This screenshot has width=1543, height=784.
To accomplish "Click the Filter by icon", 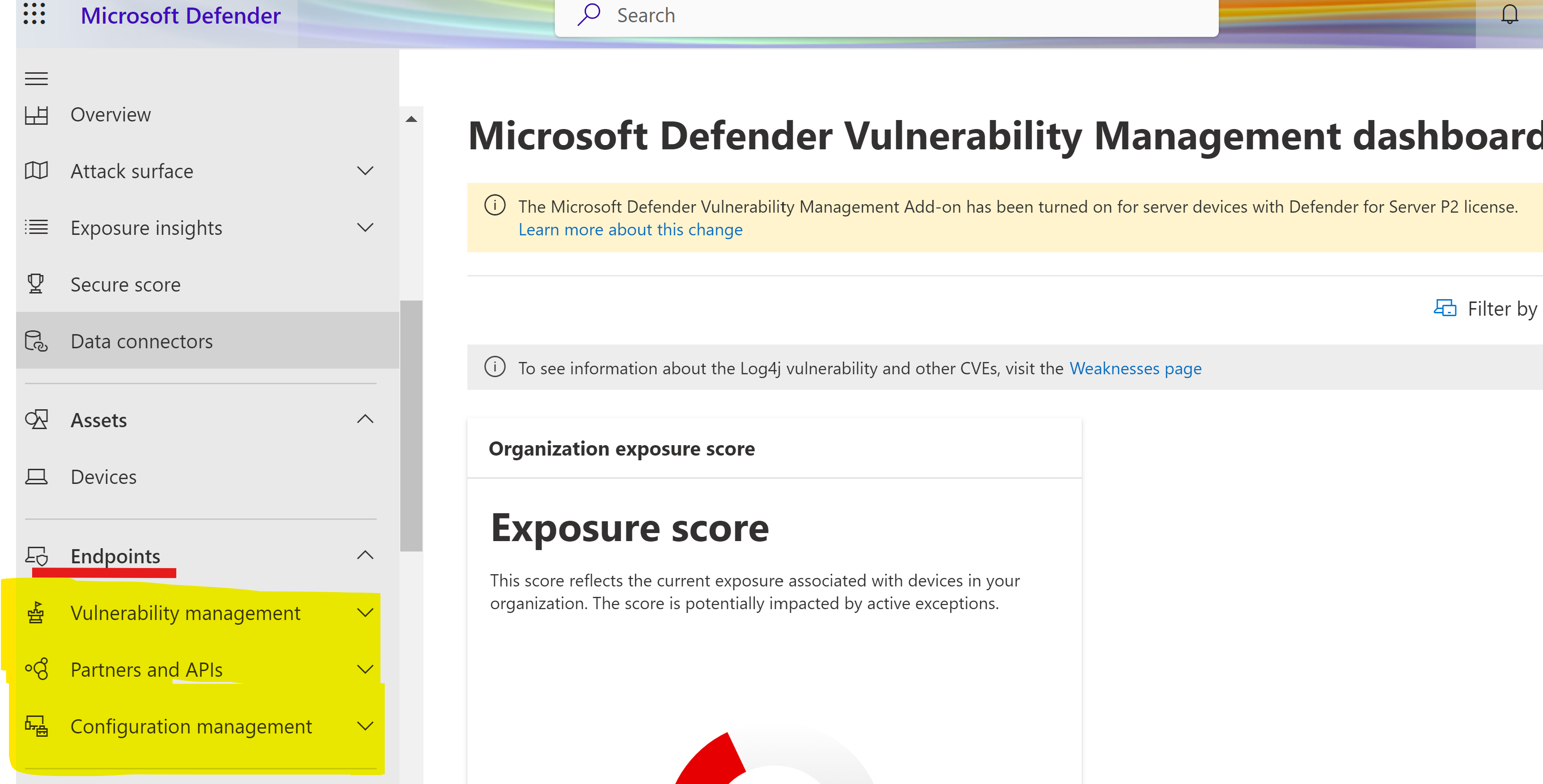I will tap(1445, 309).
